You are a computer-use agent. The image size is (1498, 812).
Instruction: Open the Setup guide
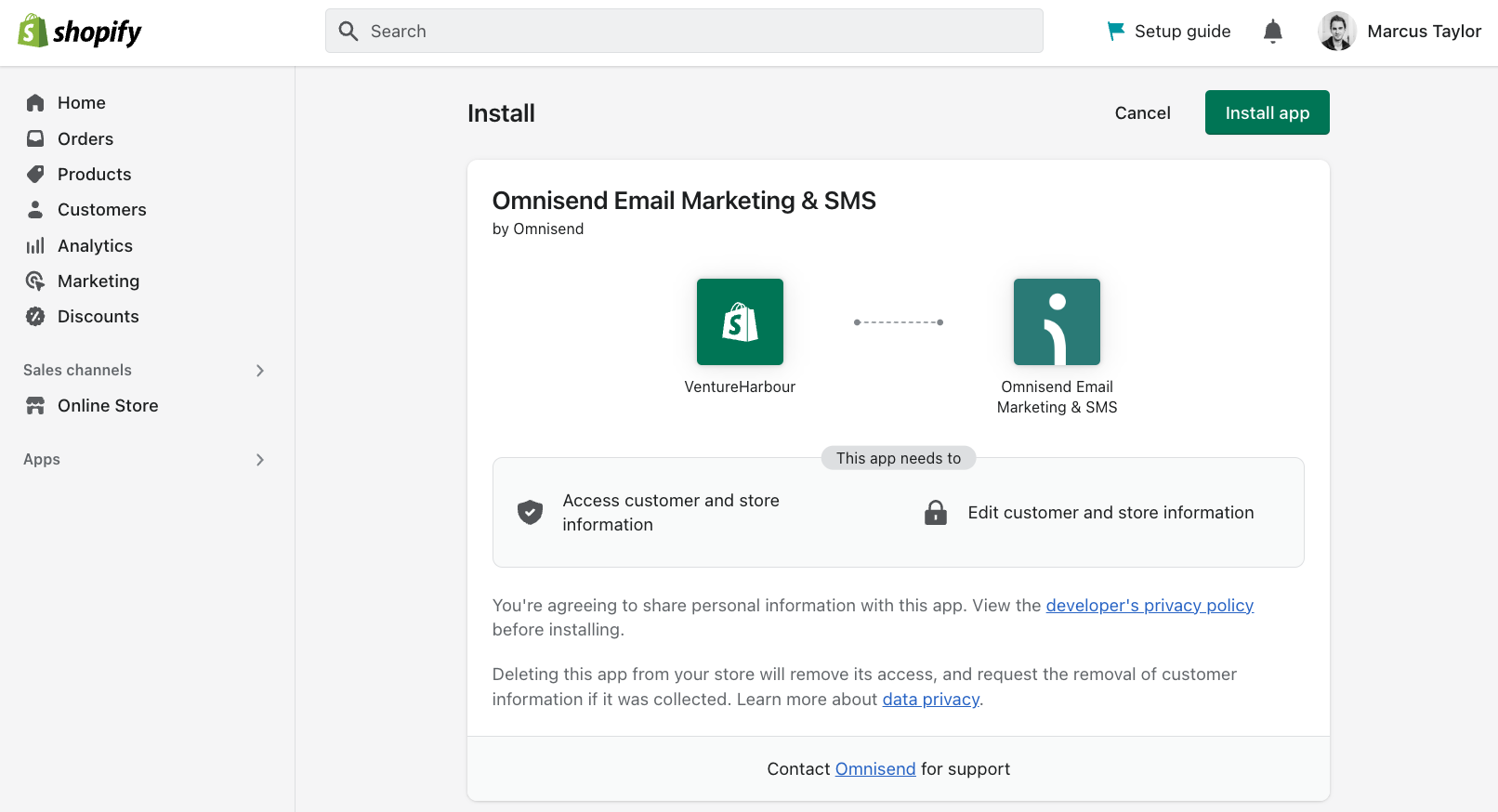pos(1169,32)
